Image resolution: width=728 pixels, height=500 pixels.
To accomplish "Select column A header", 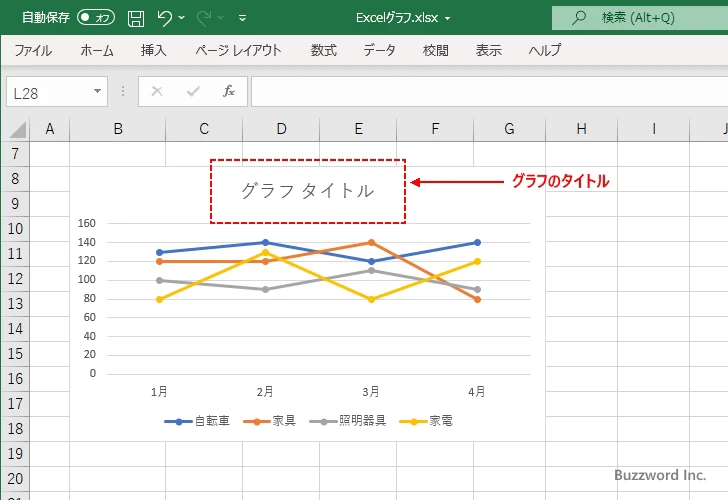I will tap(50, 129).
